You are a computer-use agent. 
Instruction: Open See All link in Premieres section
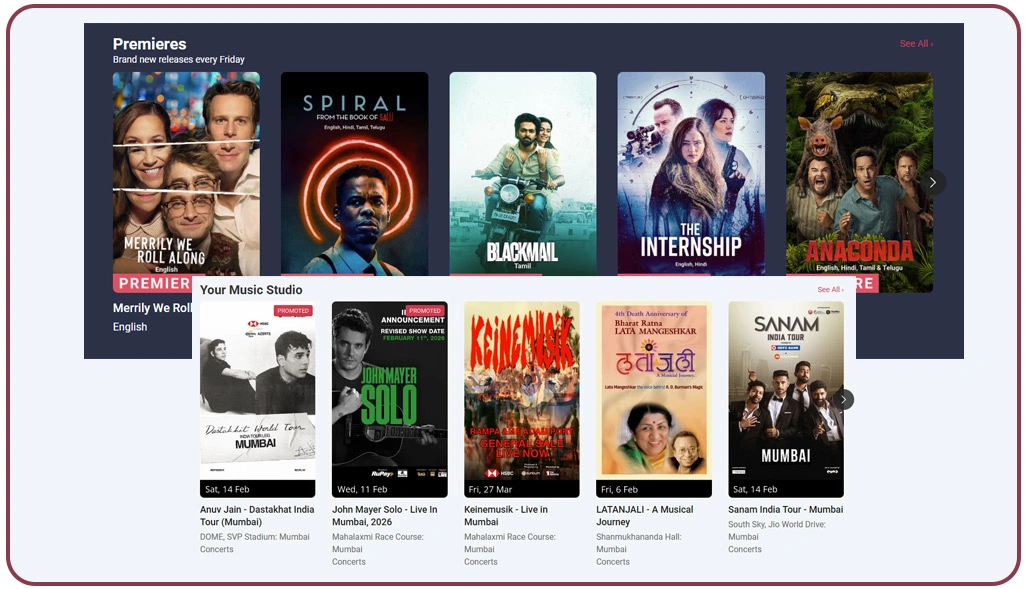pos(916,44)
